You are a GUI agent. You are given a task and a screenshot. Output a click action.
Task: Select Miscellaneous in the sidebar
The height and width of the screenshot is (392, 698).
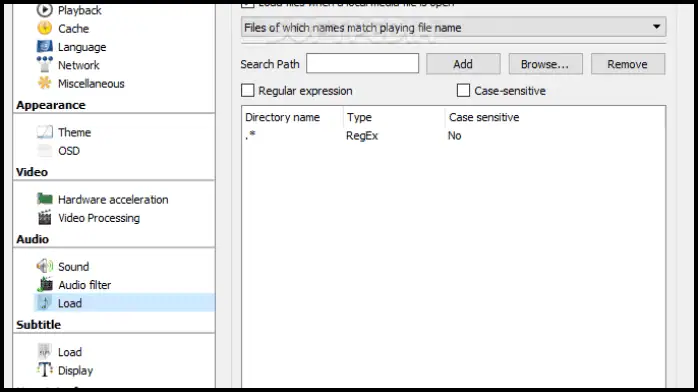click(91, 84)
